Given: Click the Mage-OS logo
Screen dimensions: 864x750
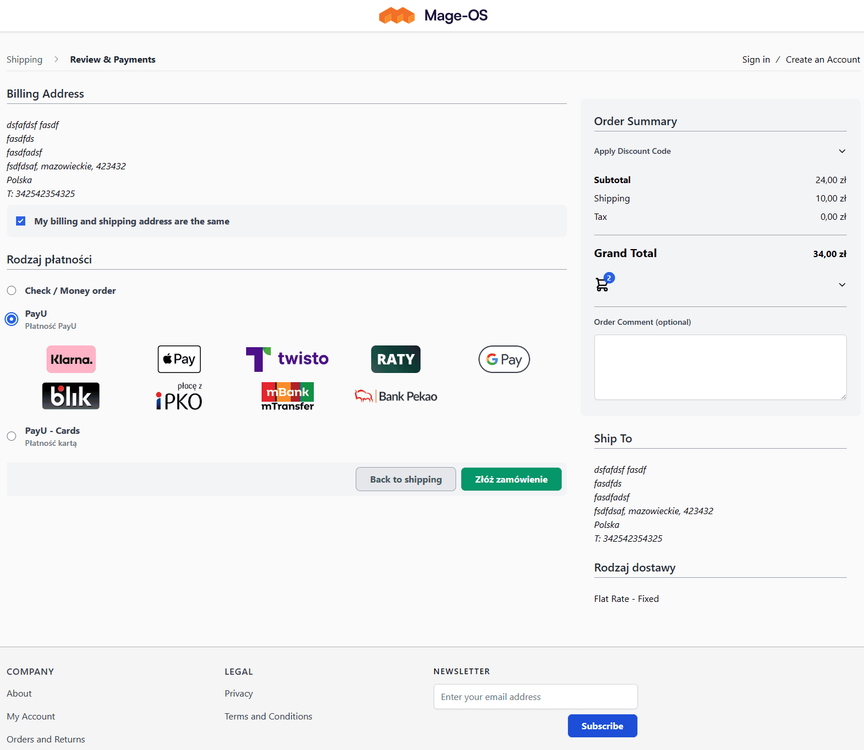Looking at the screenshot, I should click(x=433, y=15).
